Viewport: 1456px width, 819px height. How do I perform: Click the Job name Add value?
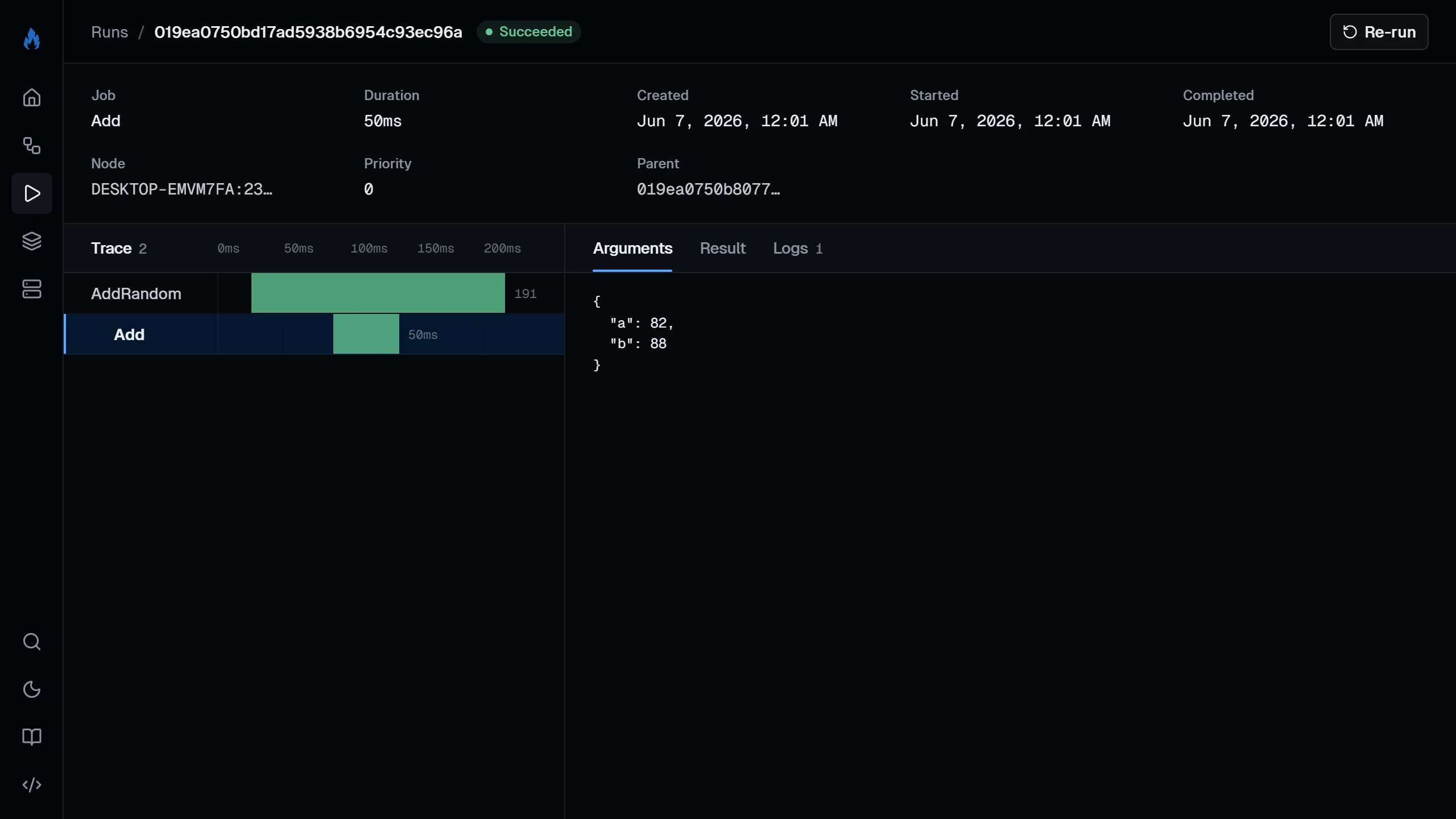click(106, 121)
